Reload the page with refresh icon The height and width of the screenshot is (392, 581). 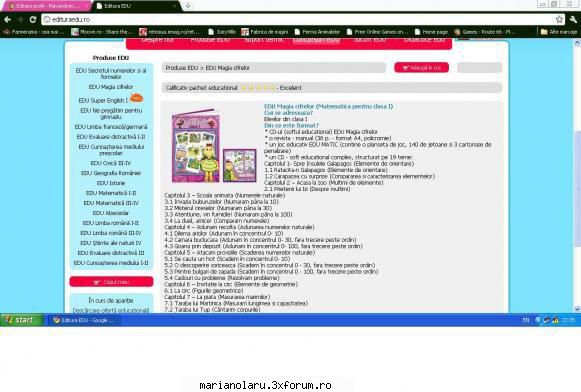tap(33, 20)
